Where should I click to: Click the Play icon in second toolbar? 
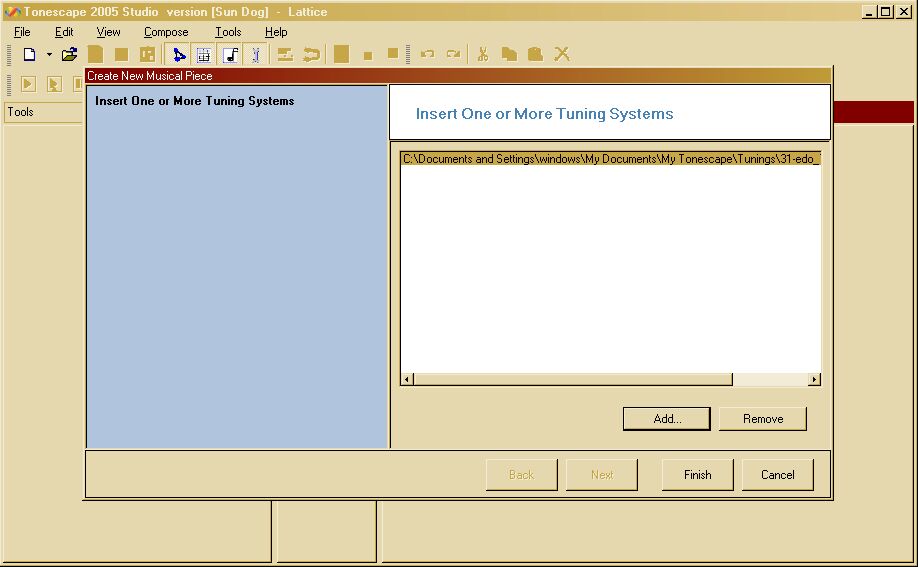click(28, 84)
